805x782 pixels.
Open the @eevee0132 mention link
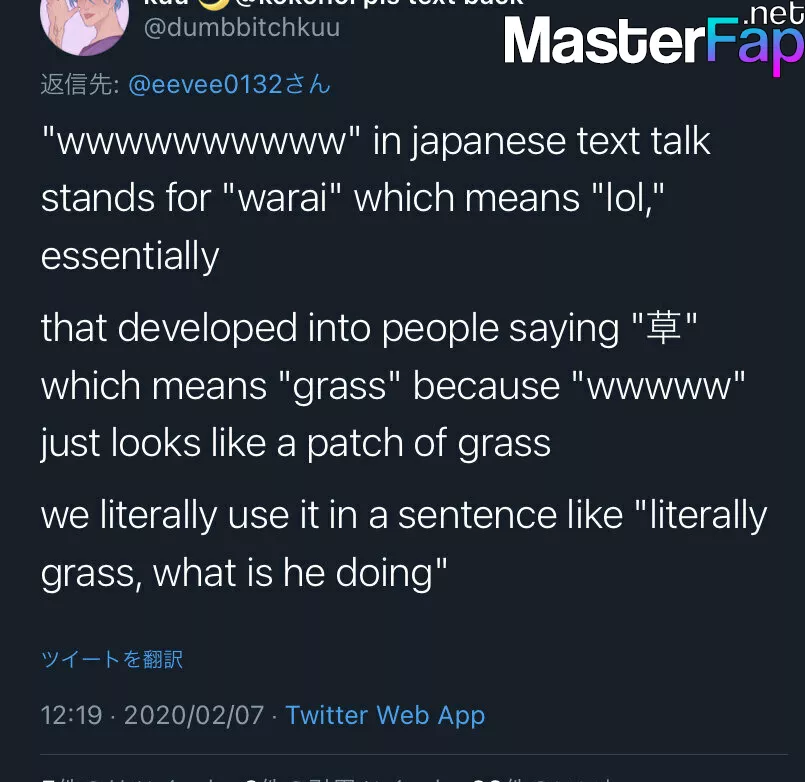(x=229, y=84)
